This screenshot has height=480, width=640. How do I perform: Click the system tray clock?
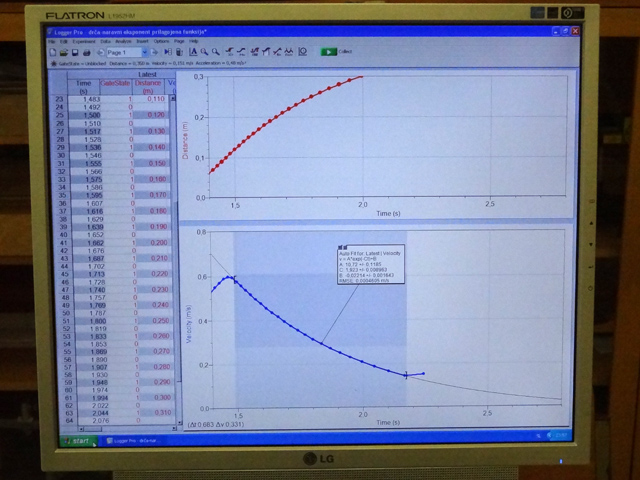click(562, 436)
